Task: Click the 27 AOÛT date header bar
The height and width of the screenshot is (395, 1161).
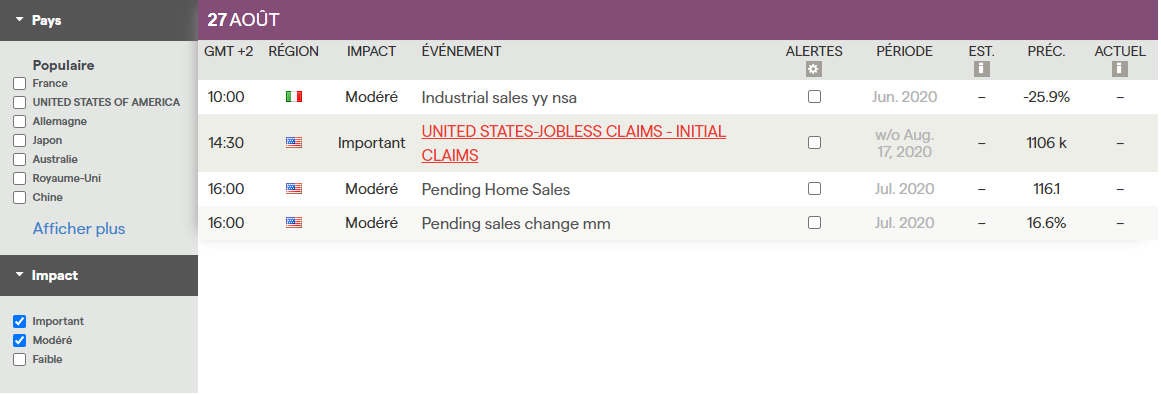Action: [678, 20]
